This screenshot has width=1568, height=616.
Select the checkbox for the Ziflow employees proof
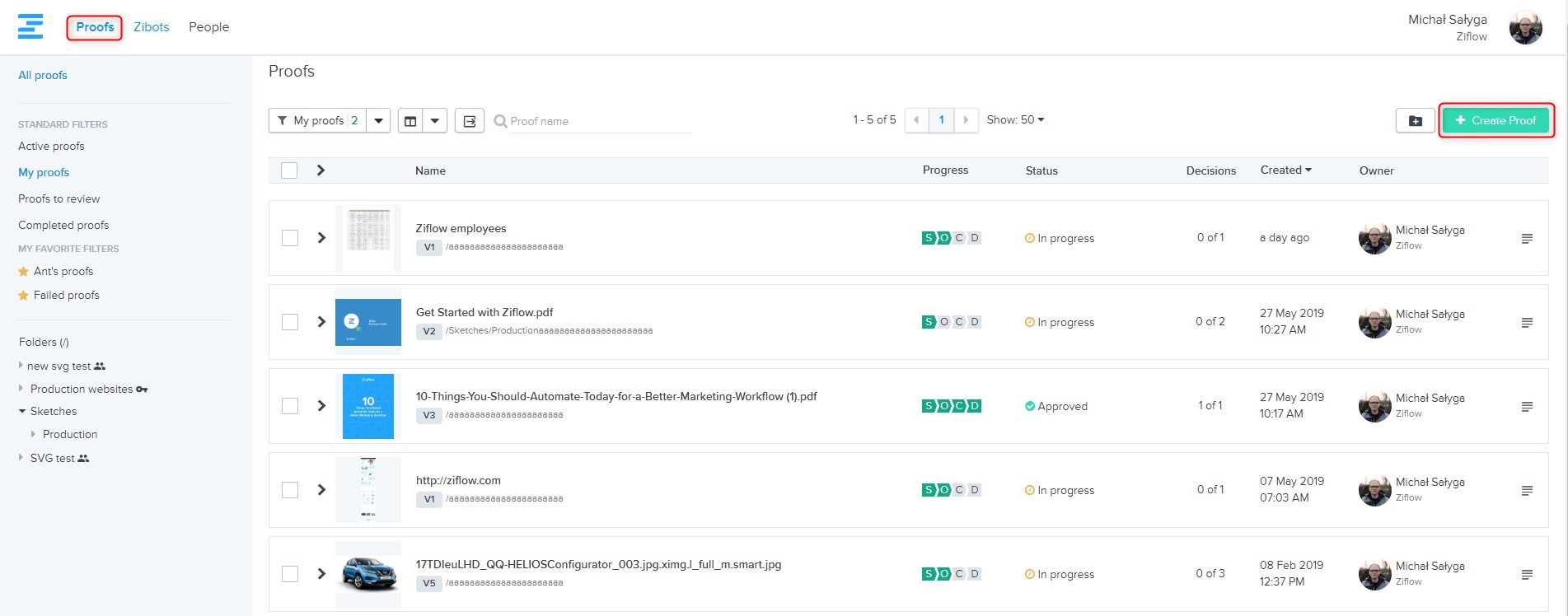[290, 238]
